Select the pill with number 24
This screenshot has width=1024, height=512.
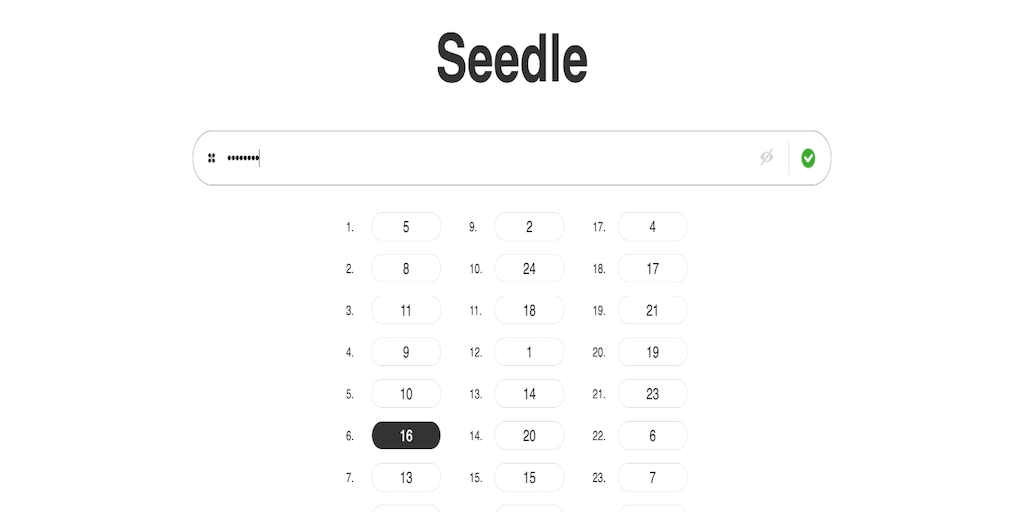click(529, 269)
